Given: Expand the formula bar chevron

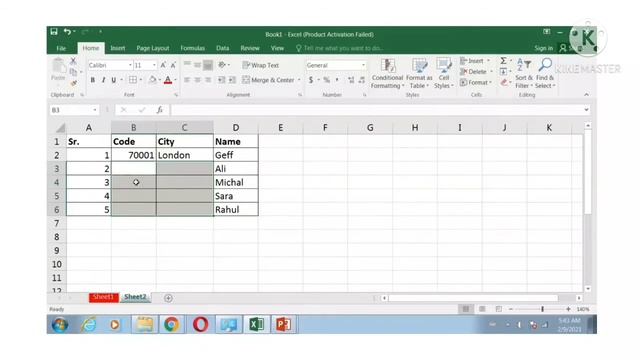Looking at the screenshot, I should (x=586, y=110).
